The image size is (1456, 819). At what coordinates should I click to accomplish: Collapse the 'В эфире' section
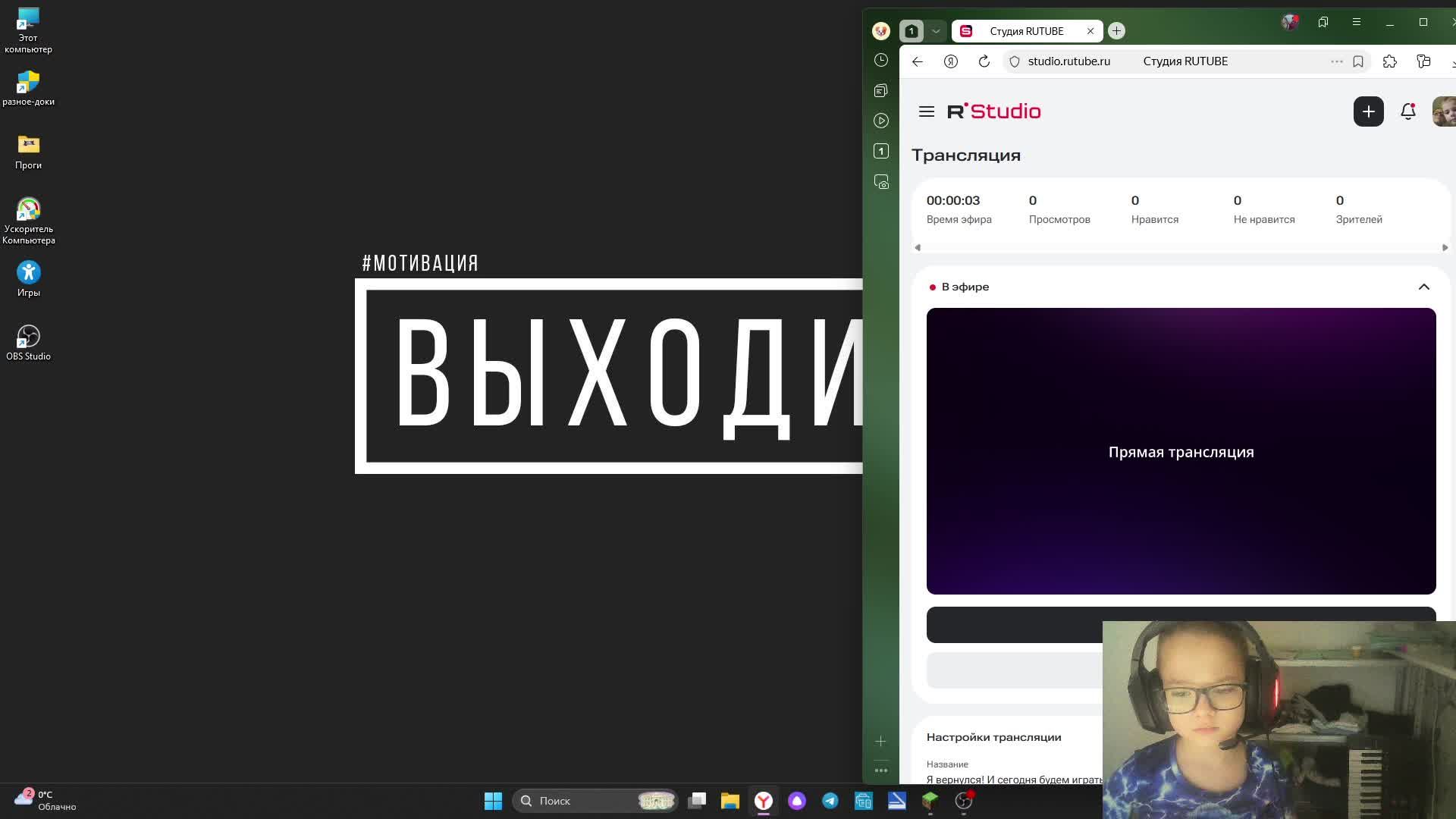pyautogui.click(x=1423, y=287)
